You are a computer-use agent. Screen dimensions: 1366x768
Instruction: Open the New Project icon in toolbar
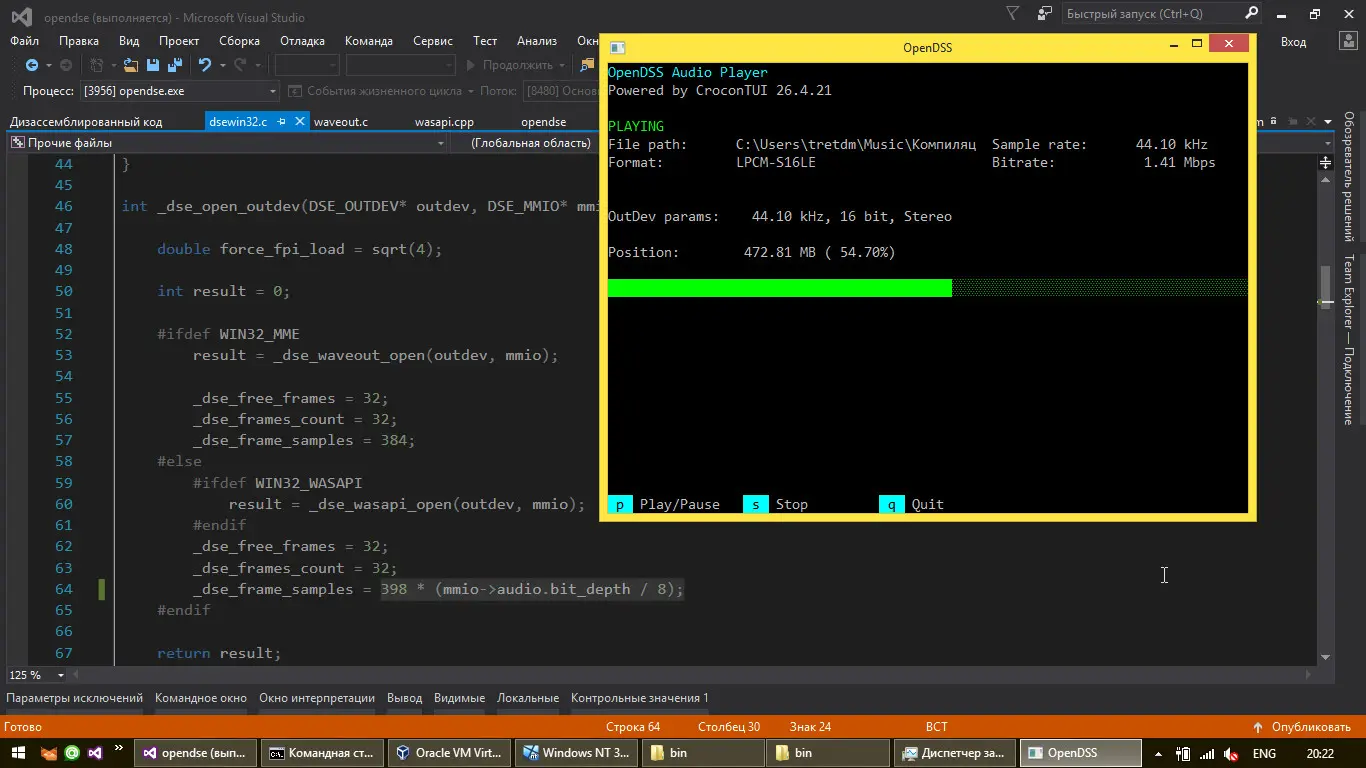[97, 65]
